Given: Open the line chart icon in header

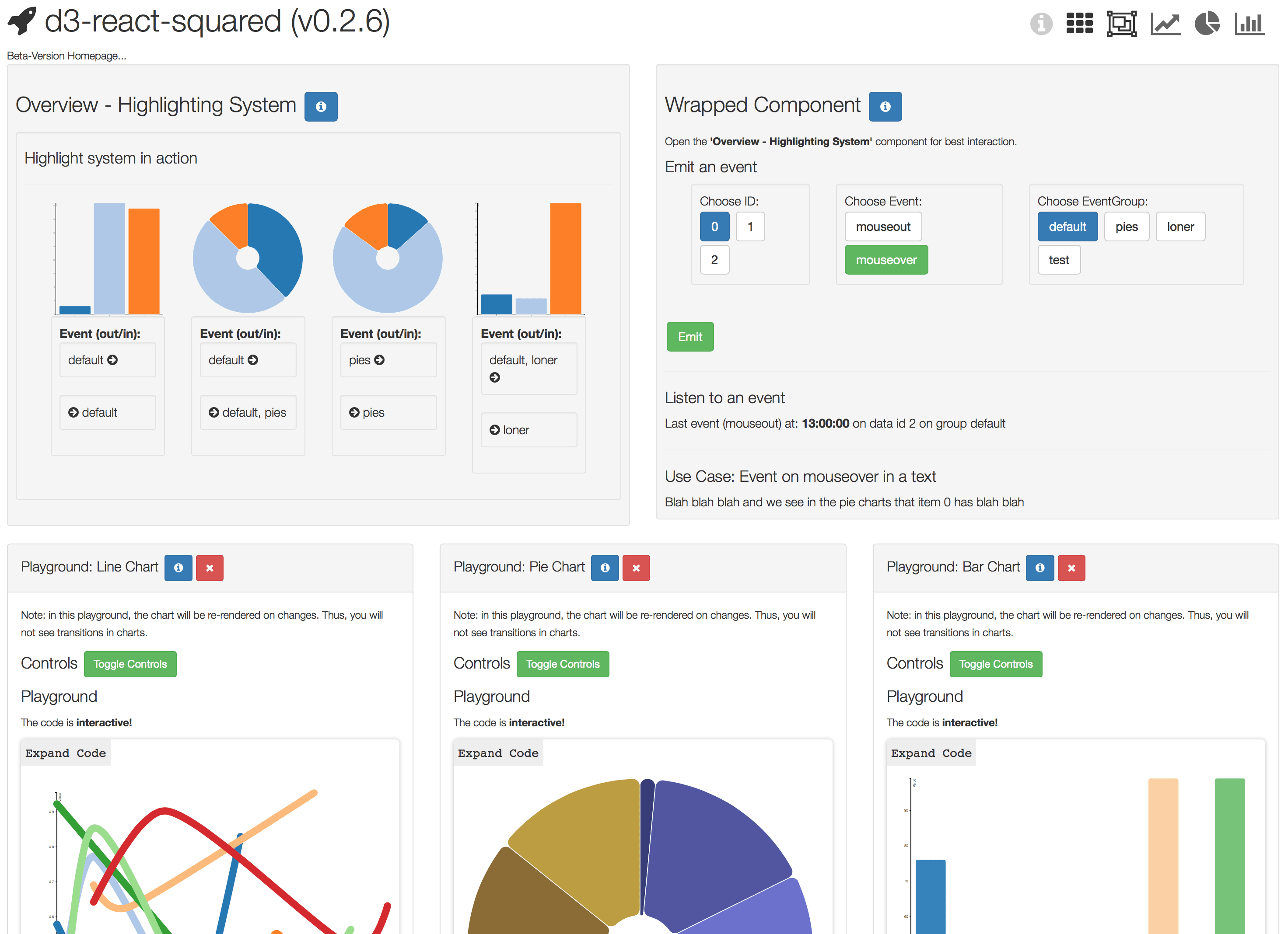Looking at the screenshot, I should pyautogui.click(x=1165, y=24).
